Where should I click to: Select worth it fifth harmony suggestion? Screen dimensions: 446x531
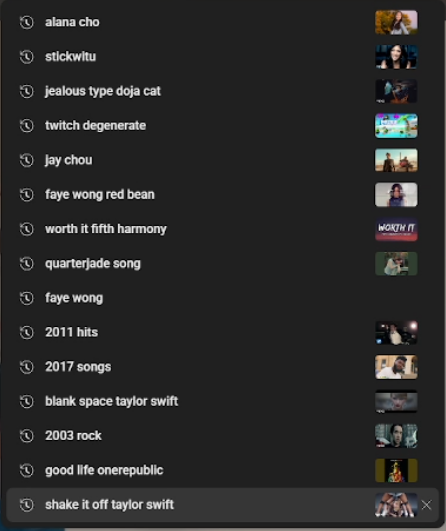222,229
